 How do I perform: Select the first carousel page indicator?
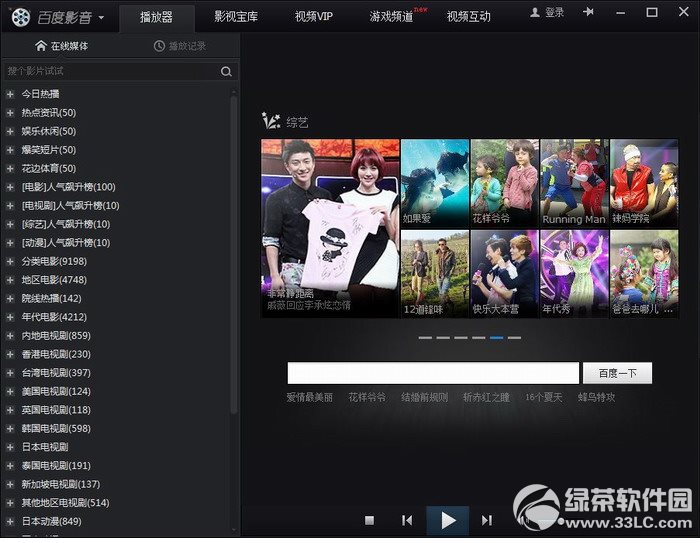click(425, 338)
